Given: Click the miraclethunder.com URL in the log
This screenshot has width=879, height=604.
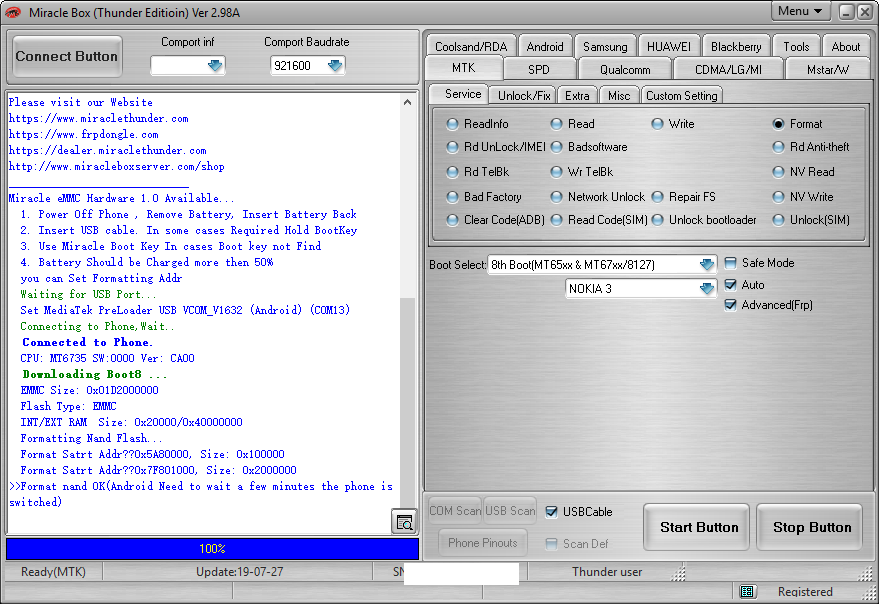Looking at the screenshot, I should pos(99,118).
